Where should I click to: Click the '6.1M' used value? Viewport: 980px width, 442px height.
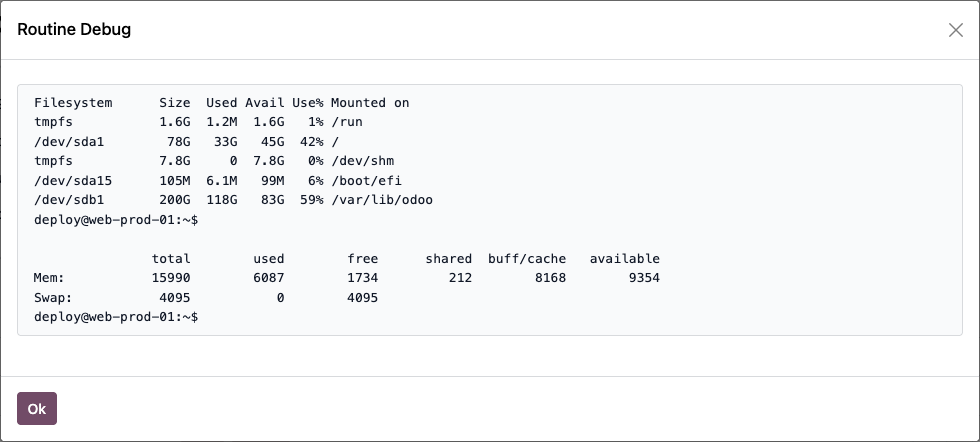(x=222, y=181)
